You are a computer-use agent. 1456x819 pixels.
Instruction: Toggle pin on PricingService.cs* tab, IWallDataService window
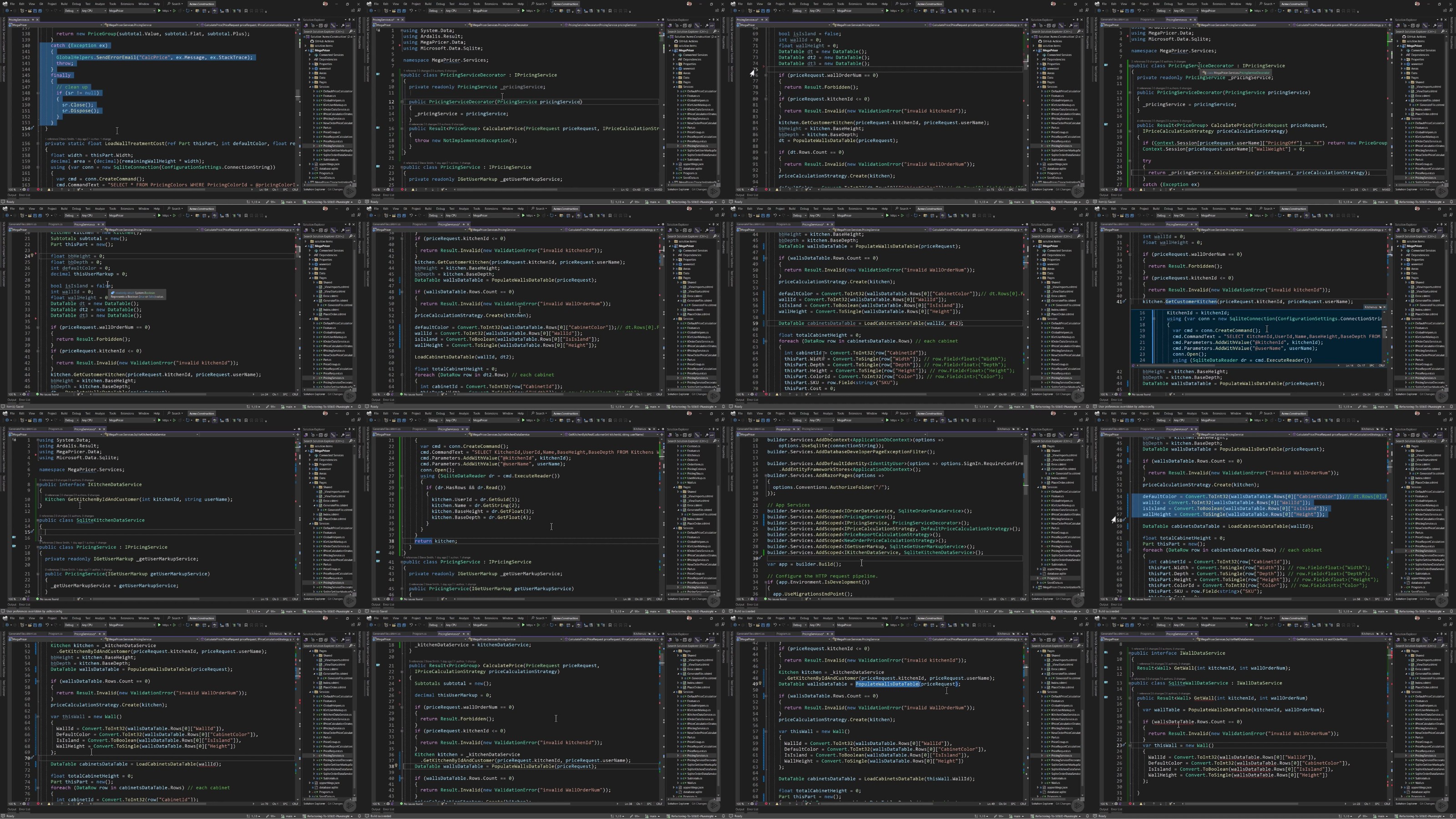click(x=1192, y=634)
